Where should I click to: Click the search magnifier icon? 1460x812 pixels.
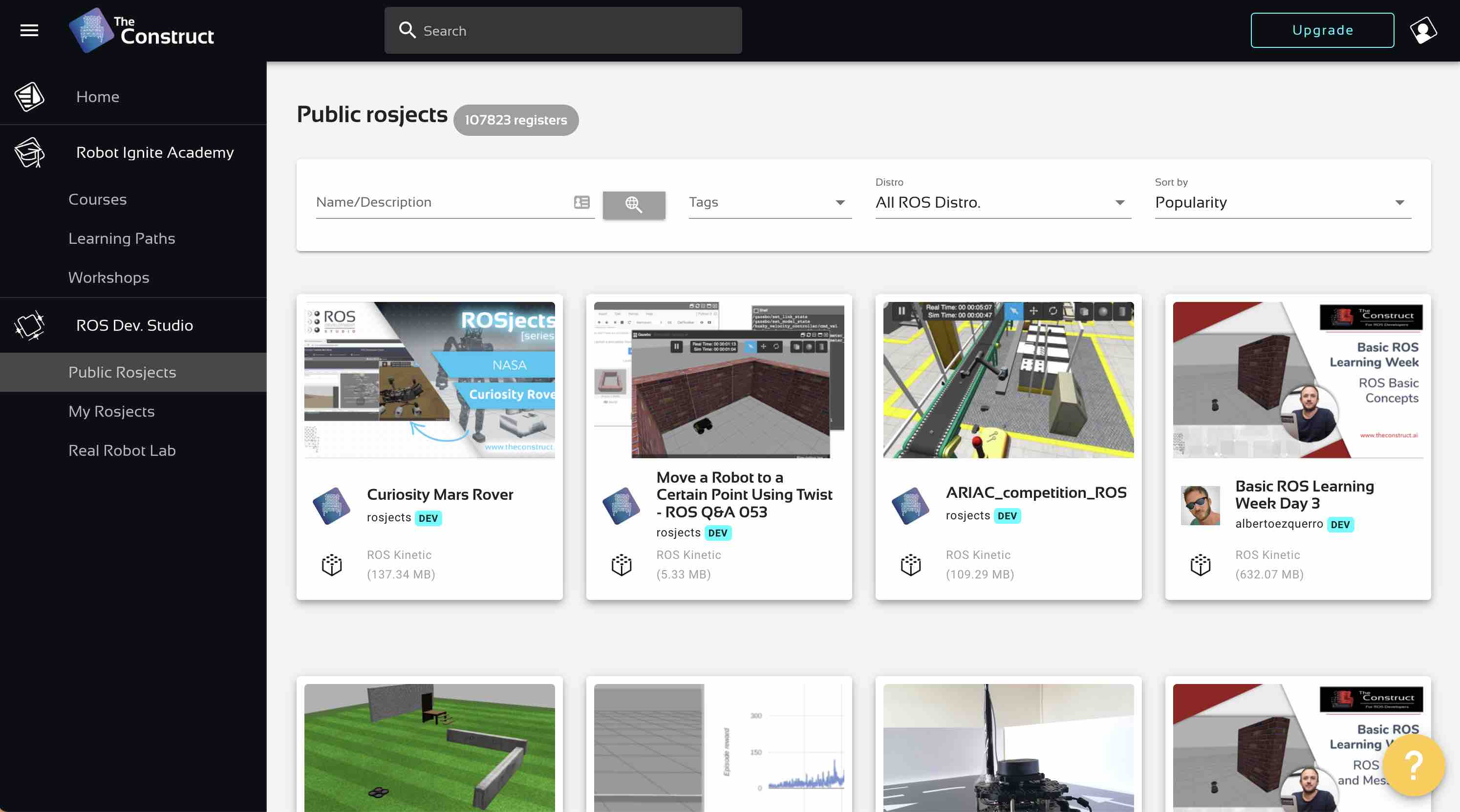407,30
